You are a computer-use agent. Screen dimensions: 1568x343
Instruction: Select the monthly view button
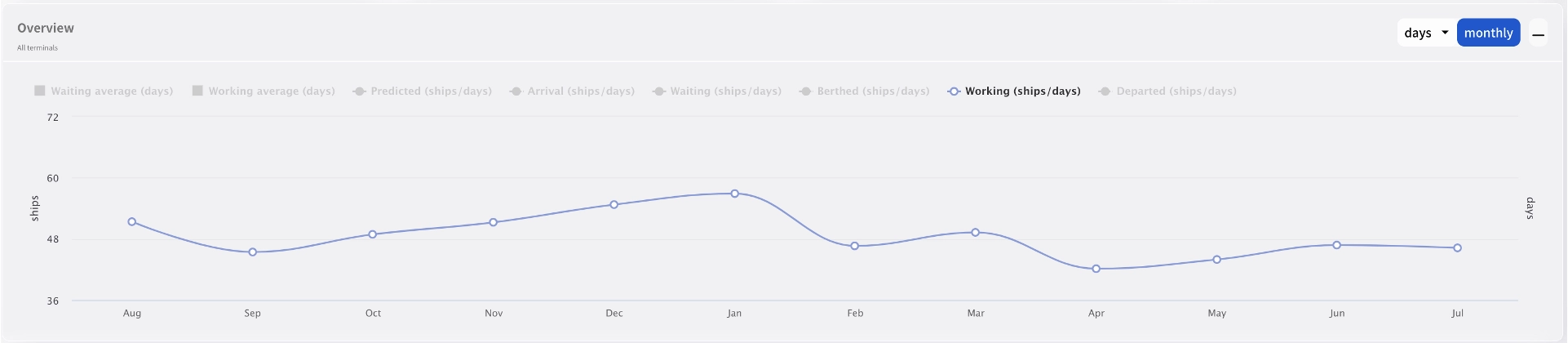[x=1488, y=33]
